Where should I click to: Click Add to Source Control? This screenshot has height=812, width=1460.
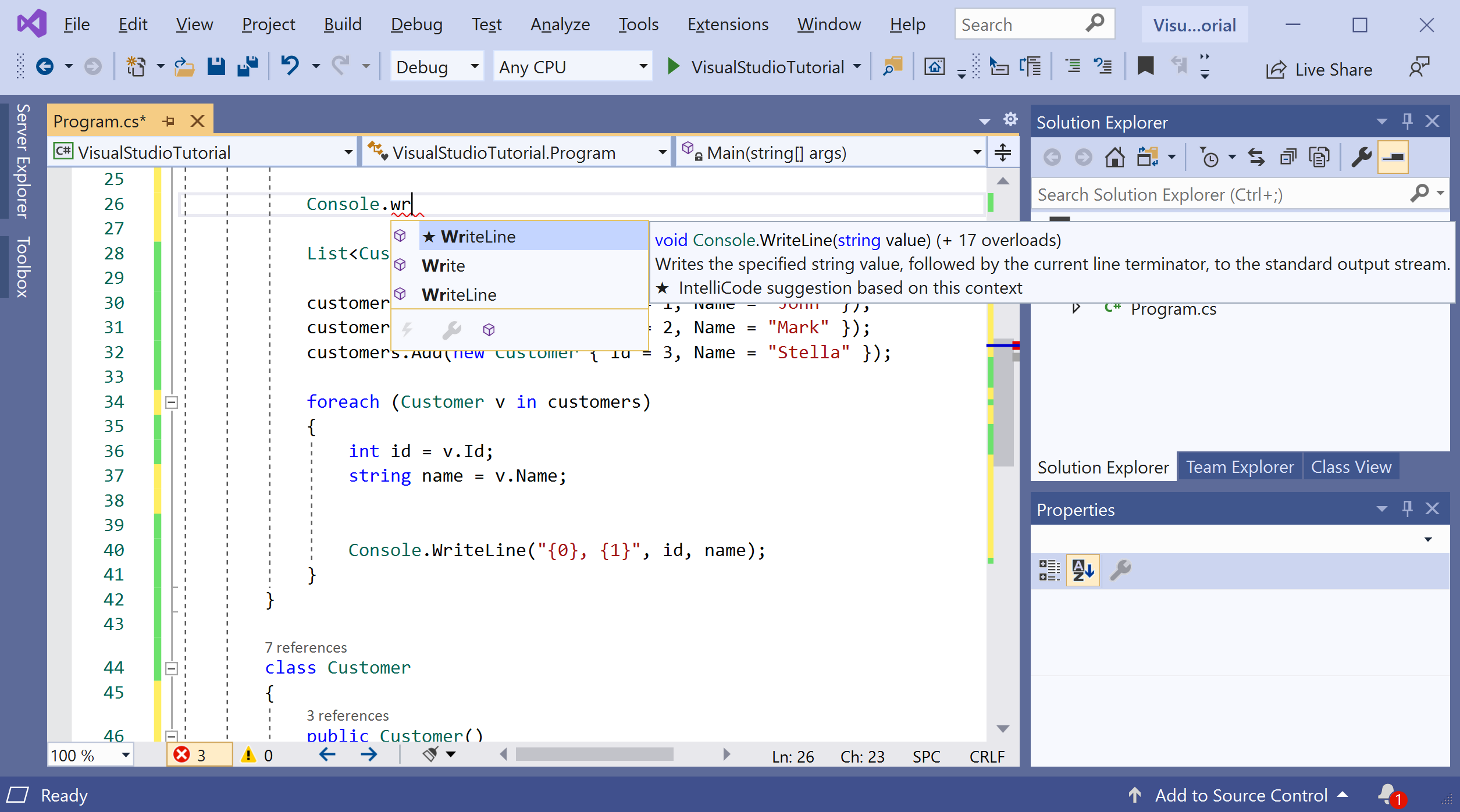pos(1240,795)
